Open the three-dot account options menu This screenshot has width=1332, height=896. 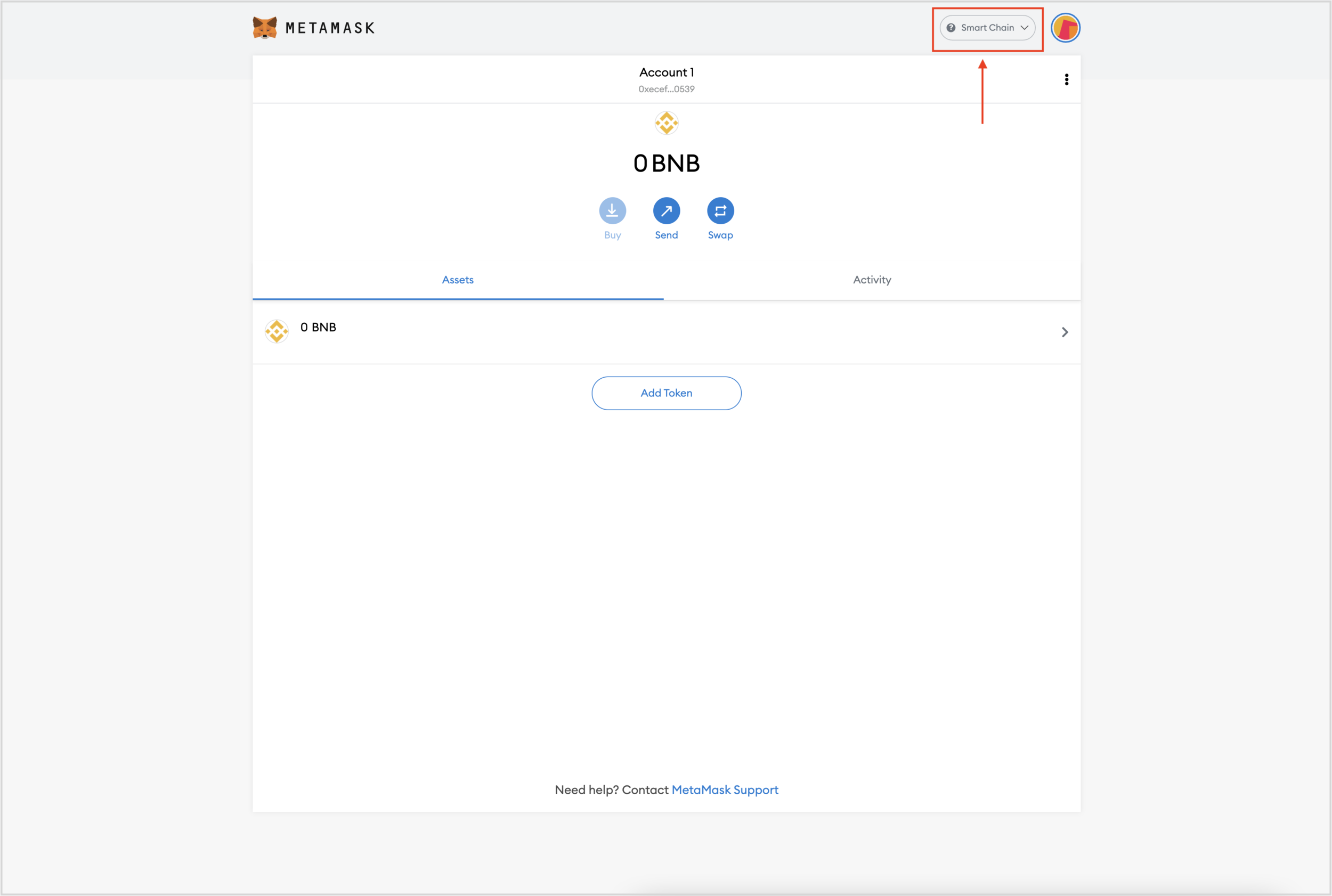pyautogui.click(x=1066, y=79)
